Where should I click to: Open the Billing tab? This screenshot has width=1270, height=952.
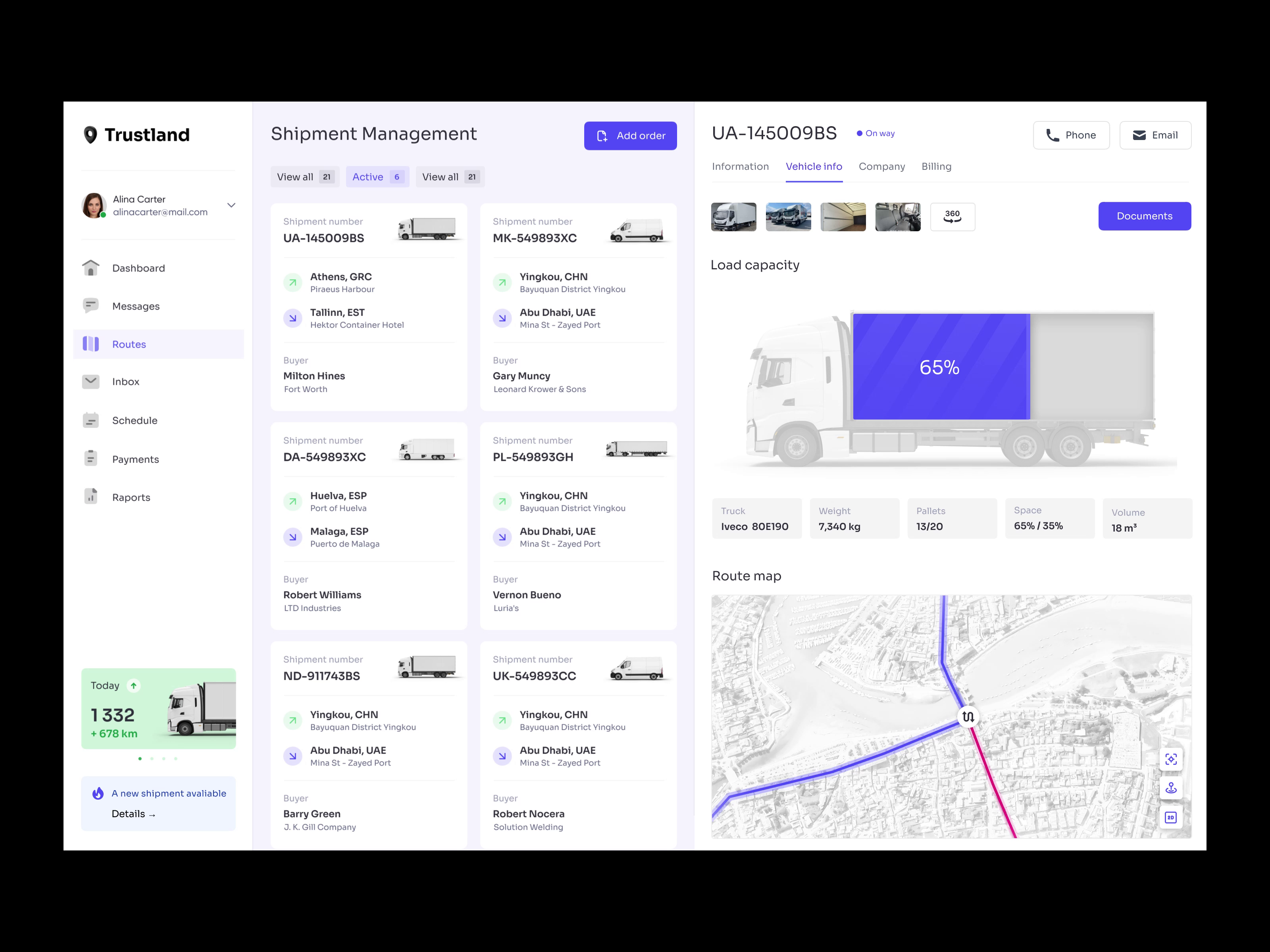[x=936, y=167]
